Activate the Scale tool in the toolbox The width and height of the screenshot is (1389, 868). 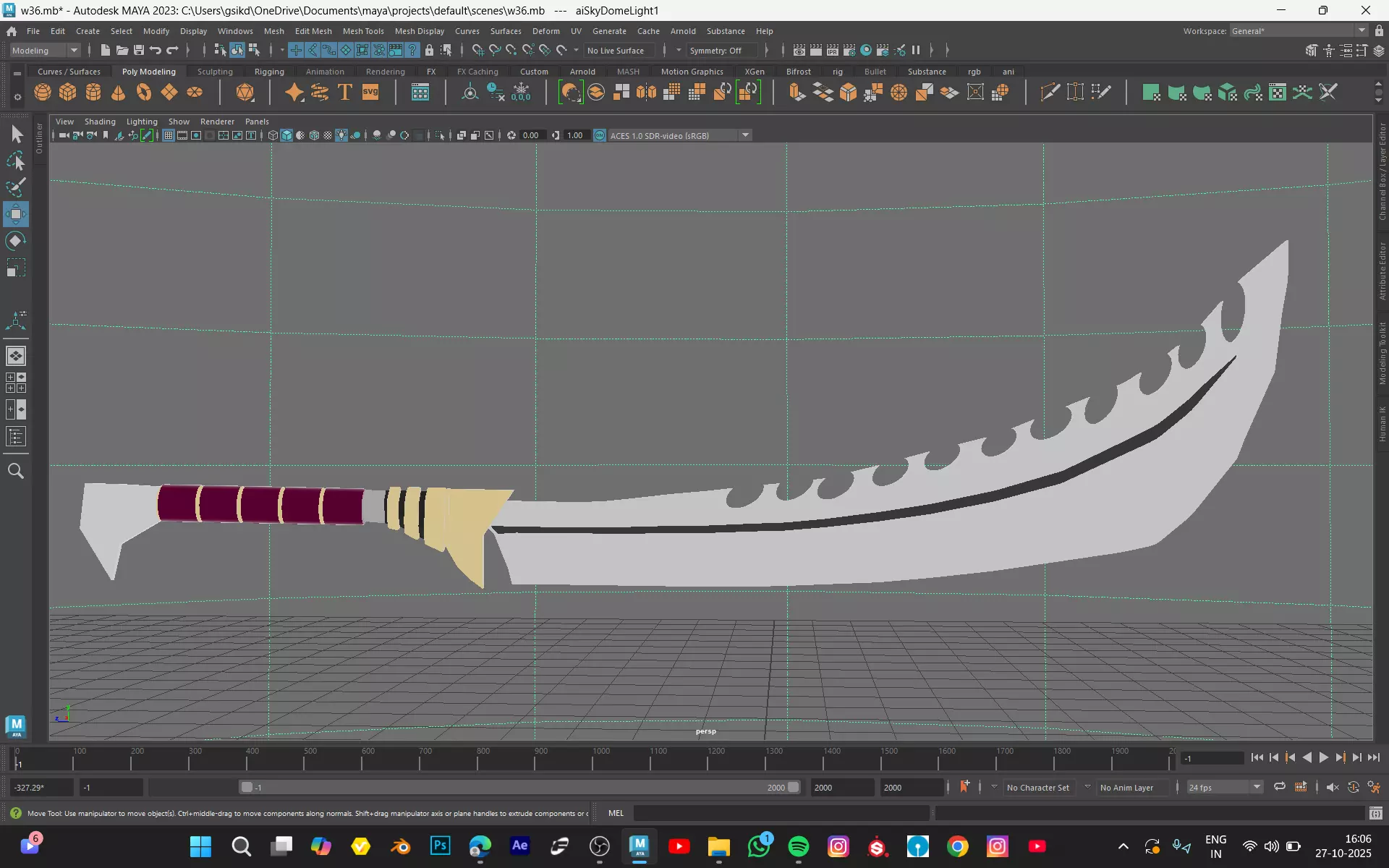[16, 268]
